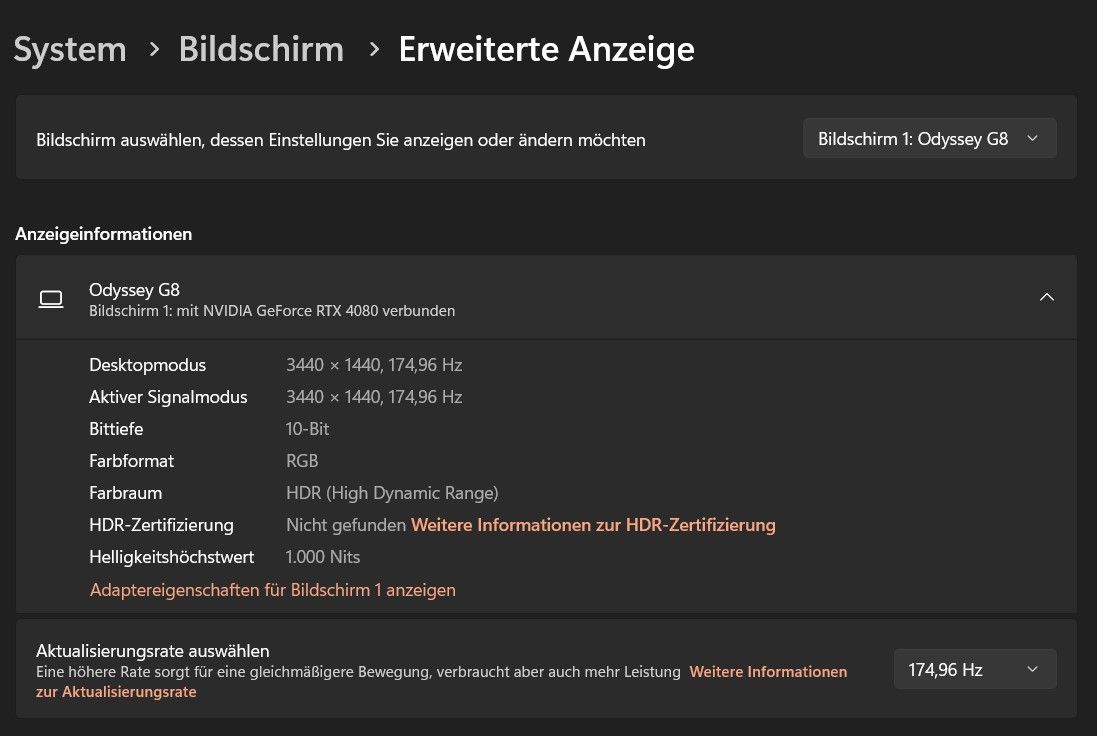Image resolution: width=1097 pixels, height=736 pixels.
Task: Open the 174,96 Hz refresh rate dropdown
Action: (x=975, y=670)
